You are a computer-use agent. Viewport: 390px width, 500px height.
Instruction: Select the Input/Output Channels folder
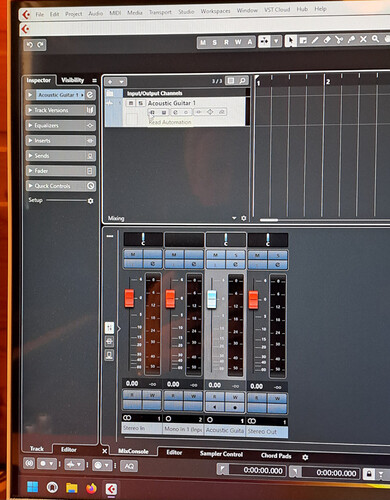(154, 93)
